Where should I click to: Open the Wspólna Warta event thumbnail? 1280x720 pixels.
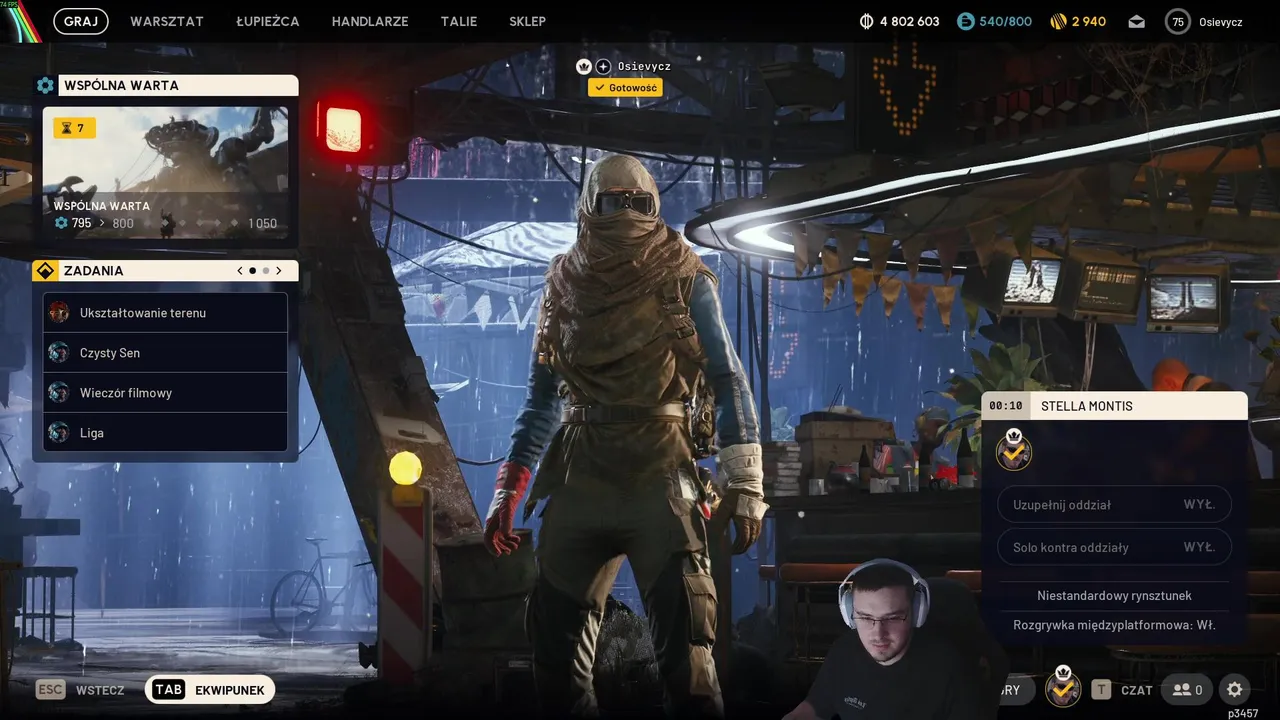click(165, 172)
